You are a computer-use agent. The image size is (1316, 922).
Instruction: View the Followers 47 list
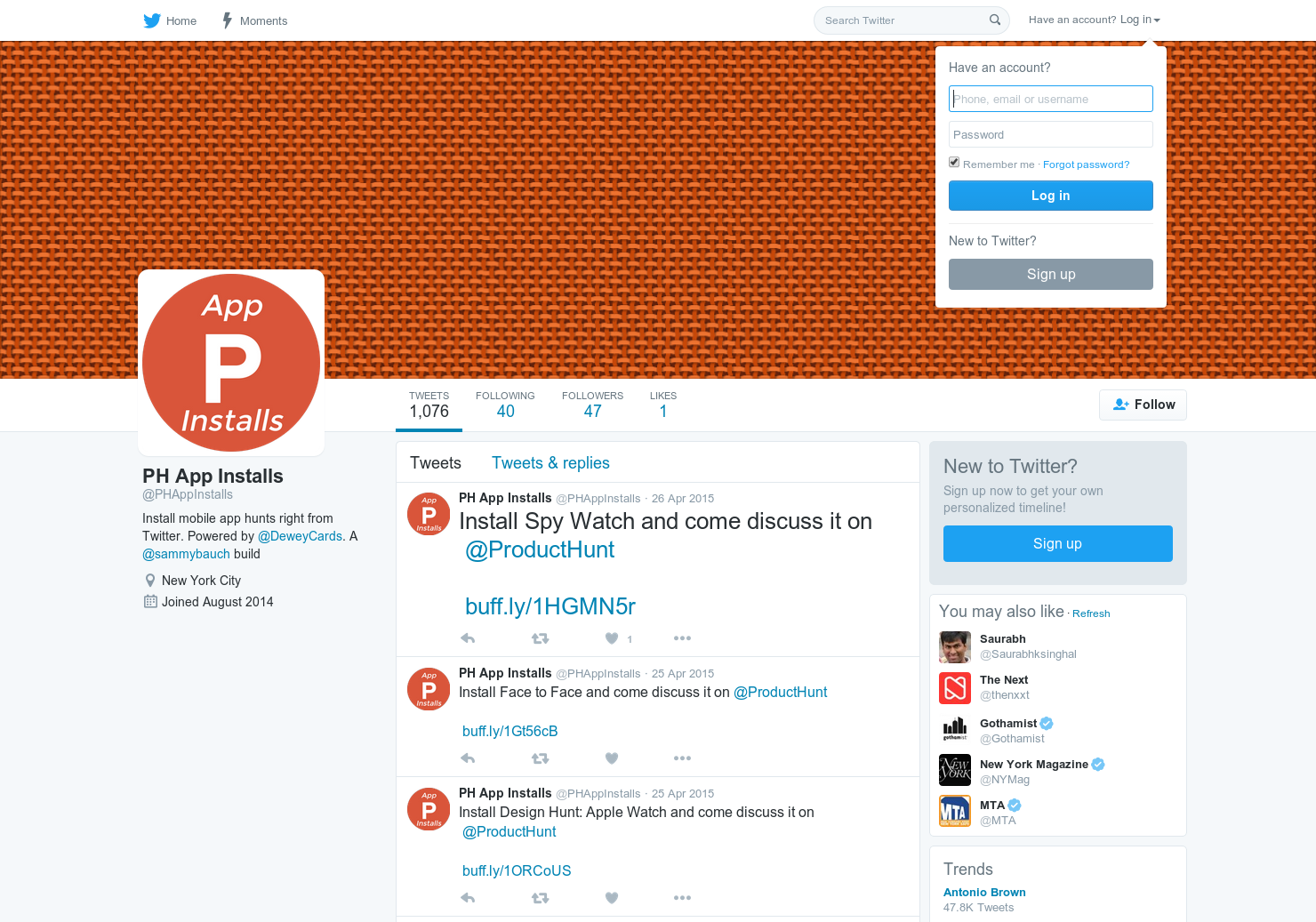pyautogui.click(x=592, y=405)
